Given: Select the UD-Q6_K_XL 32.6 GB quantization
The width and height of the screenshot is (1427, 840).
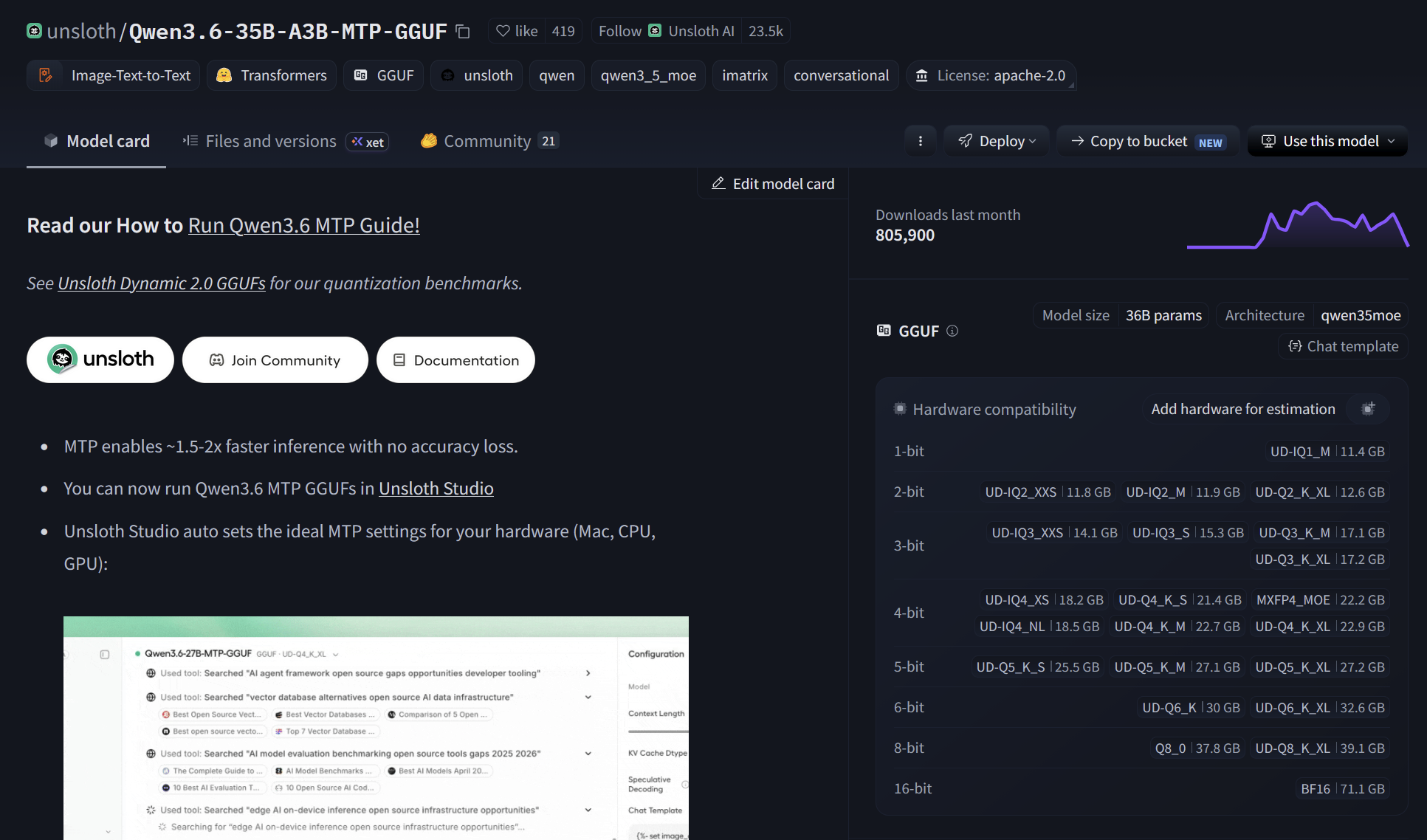Looking at the screenshot, I should click(x=1320, y=707).
